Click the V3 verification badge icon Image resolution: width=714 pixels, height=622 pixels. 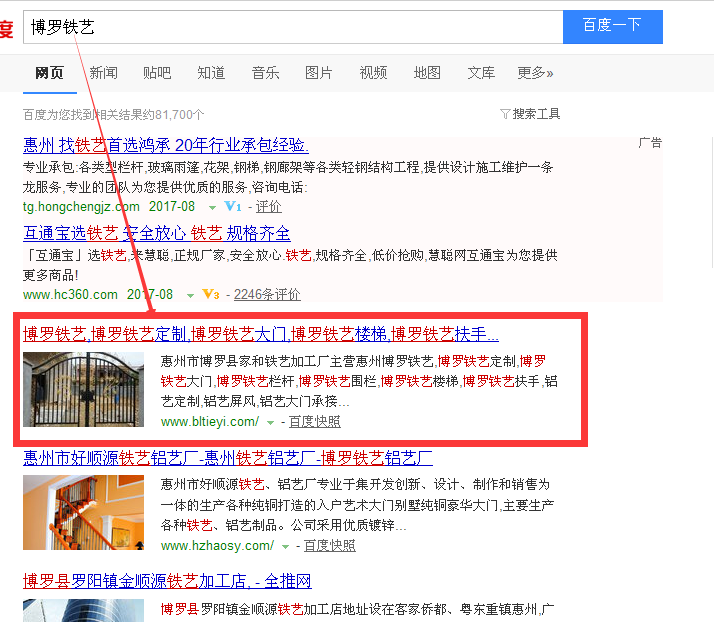(210, 295)
